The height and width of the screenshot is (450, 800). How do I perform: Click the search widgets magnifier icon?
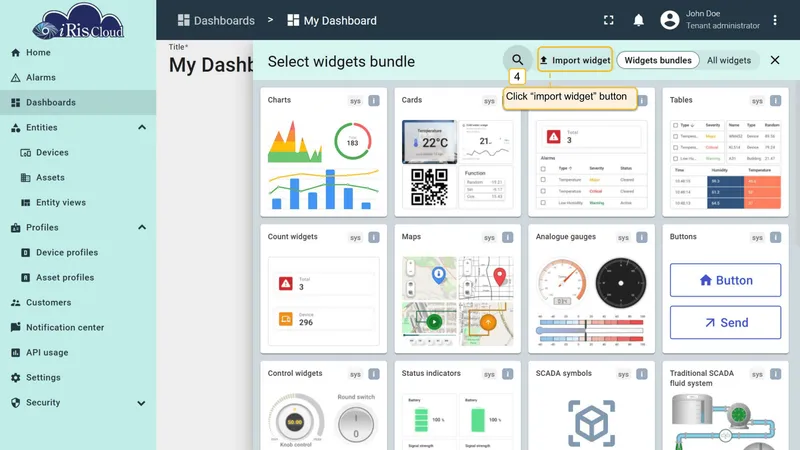tap(517, 60)
